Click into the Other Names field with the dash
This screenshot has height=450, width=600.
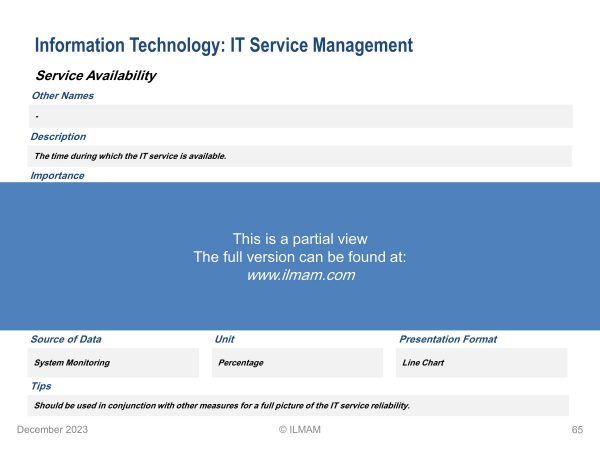pyautogui.click(x=300, y=116)
